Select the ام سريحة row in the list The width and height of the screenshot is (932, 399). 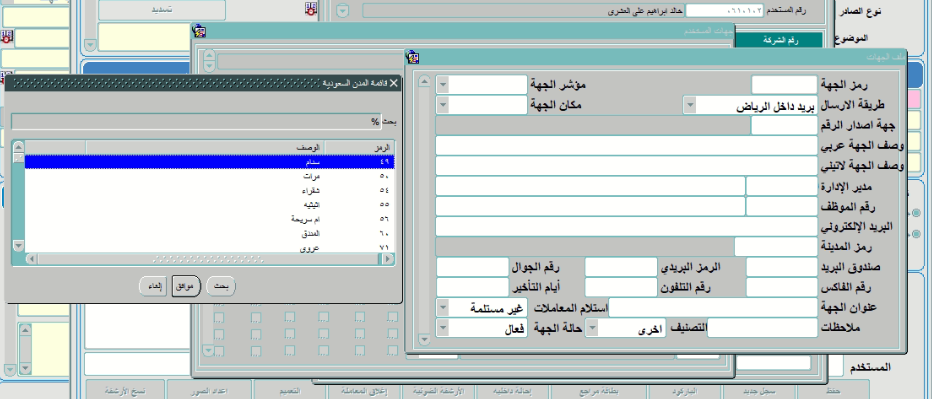click(x=209, y=219)
